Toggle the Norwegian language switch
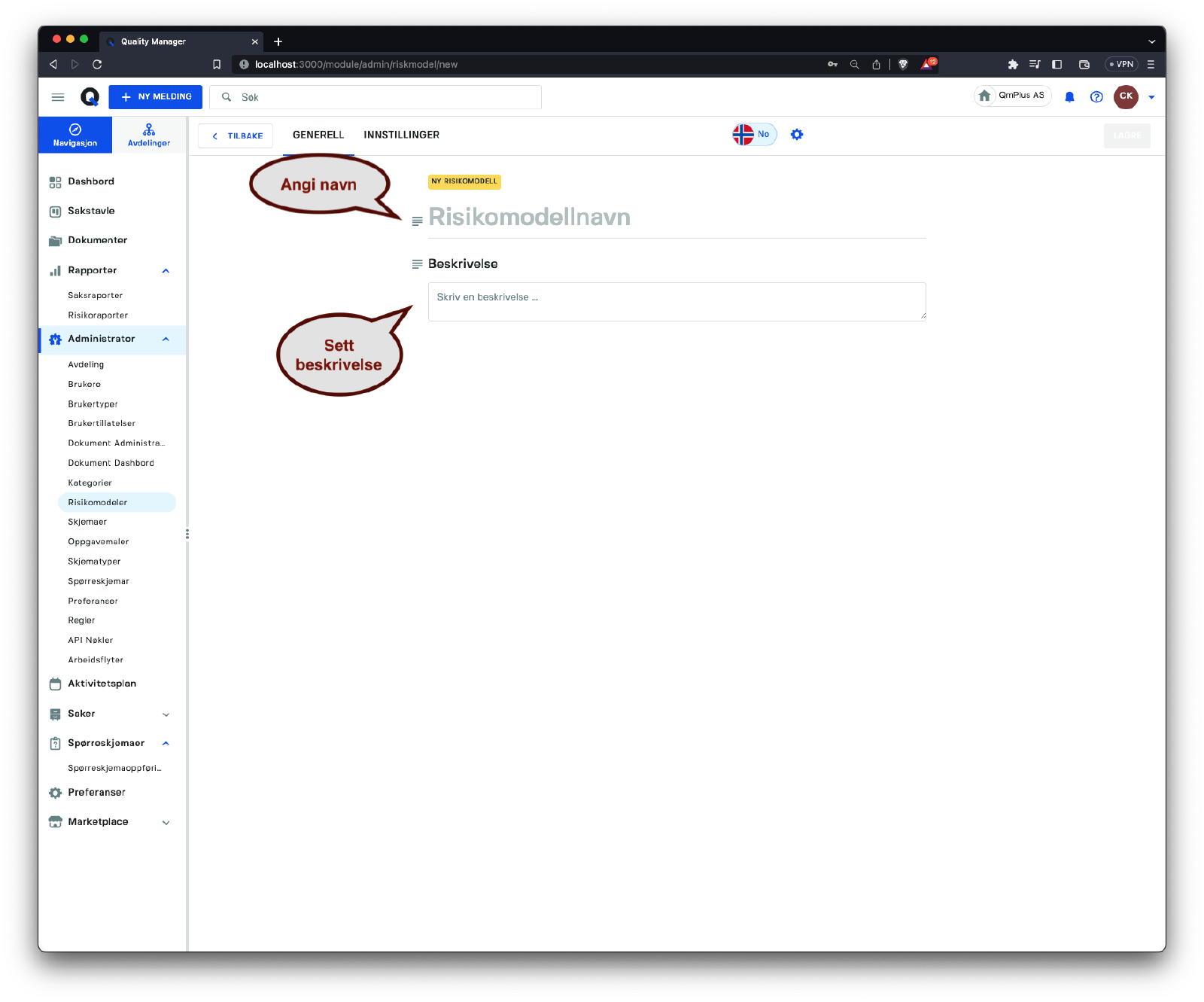This screenshot has height=1002, width=1204. pos(754,135)
